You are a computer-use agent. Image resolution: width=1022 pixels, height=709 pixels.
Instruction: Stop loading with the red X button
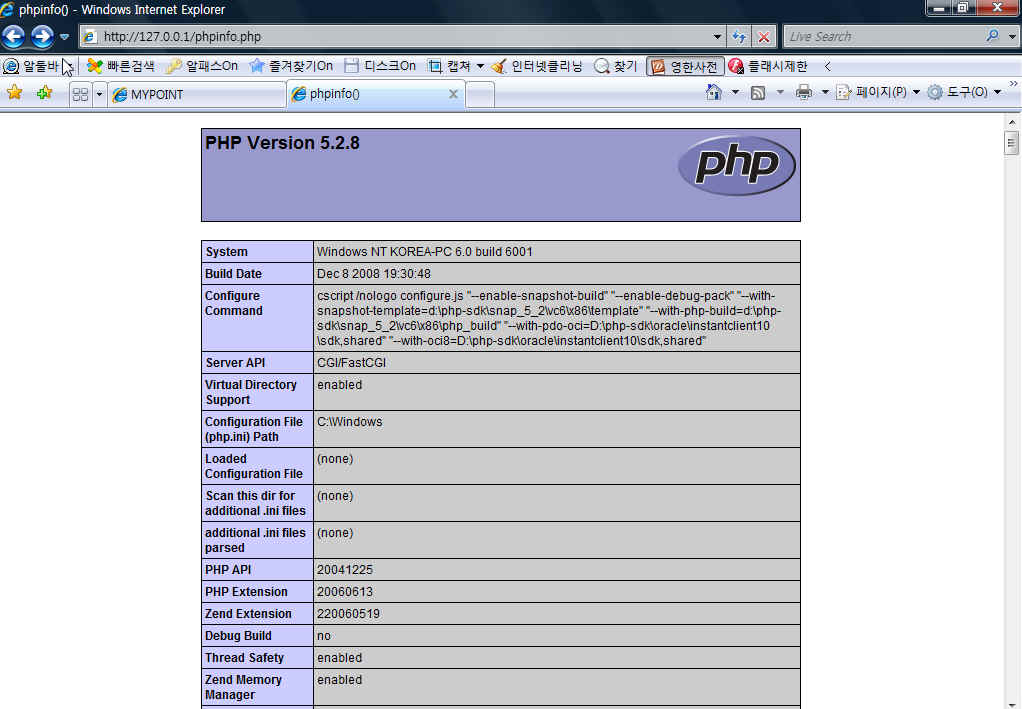[763, 37]
